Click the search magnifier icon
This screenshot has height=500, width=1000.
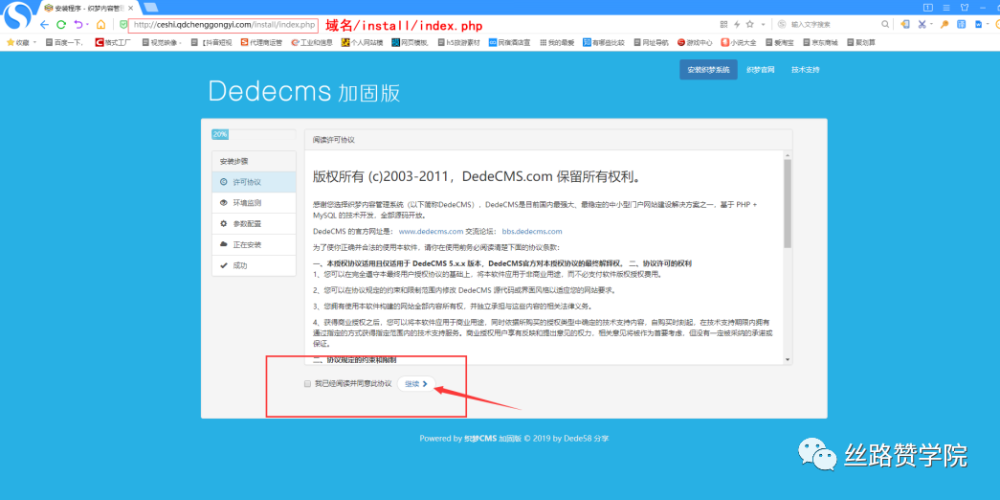885,24
